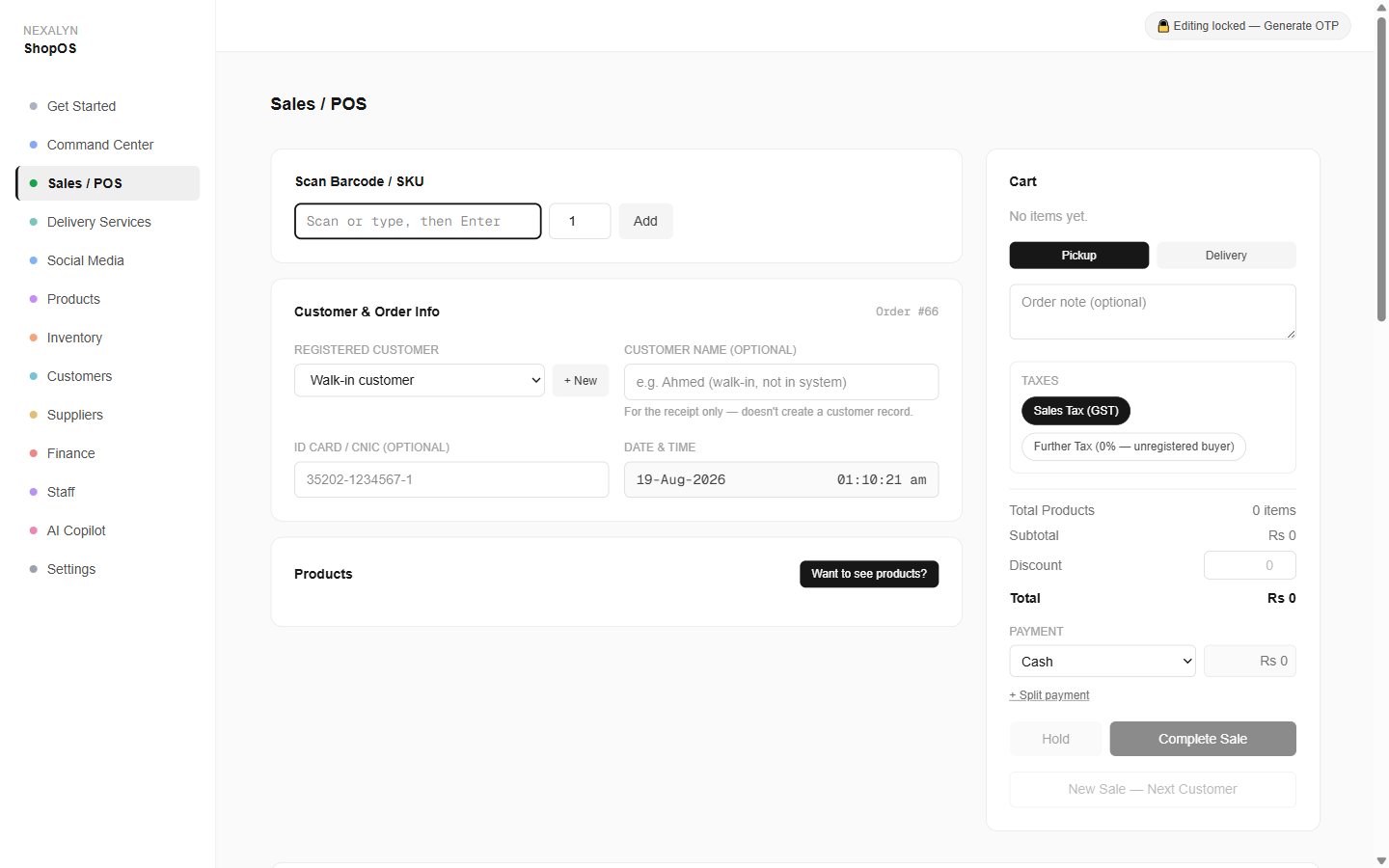Go to Inventory page
The height and width of the screenshot is (868, 1389).
tap(107, 338)
